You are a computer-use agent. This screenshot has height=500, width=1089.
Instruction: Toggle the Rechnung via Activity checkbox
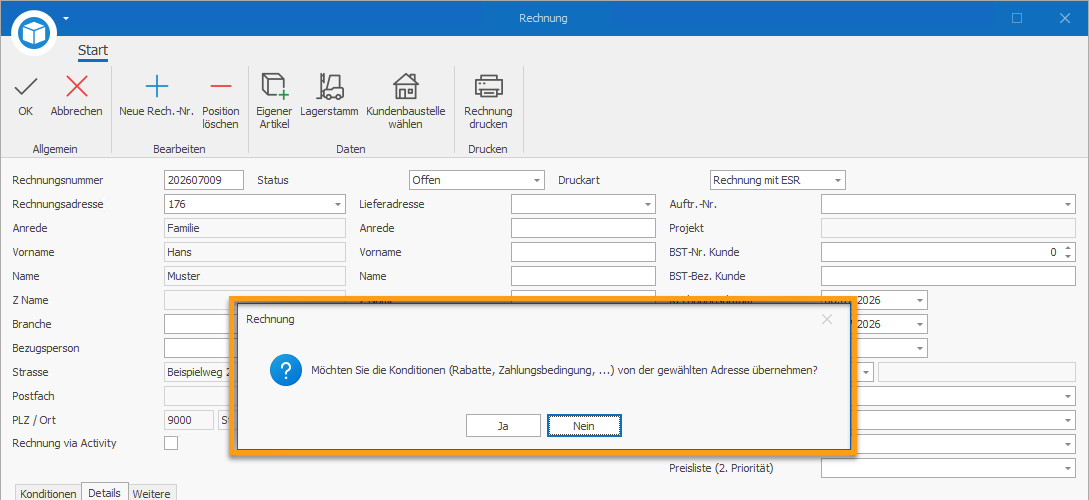coord(171,443)
